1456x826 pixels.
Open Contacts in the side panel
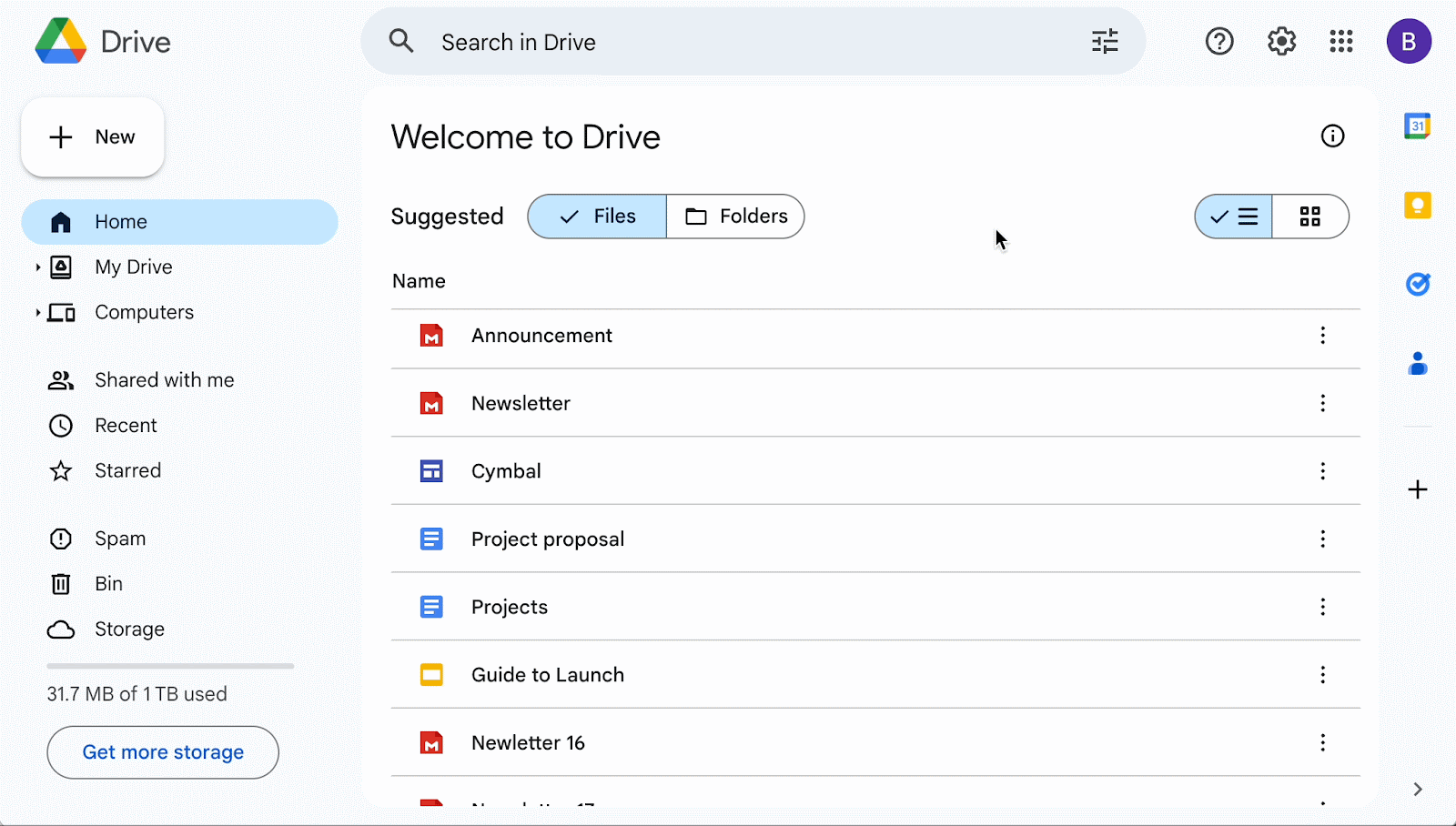click(x=1417, y=364)
